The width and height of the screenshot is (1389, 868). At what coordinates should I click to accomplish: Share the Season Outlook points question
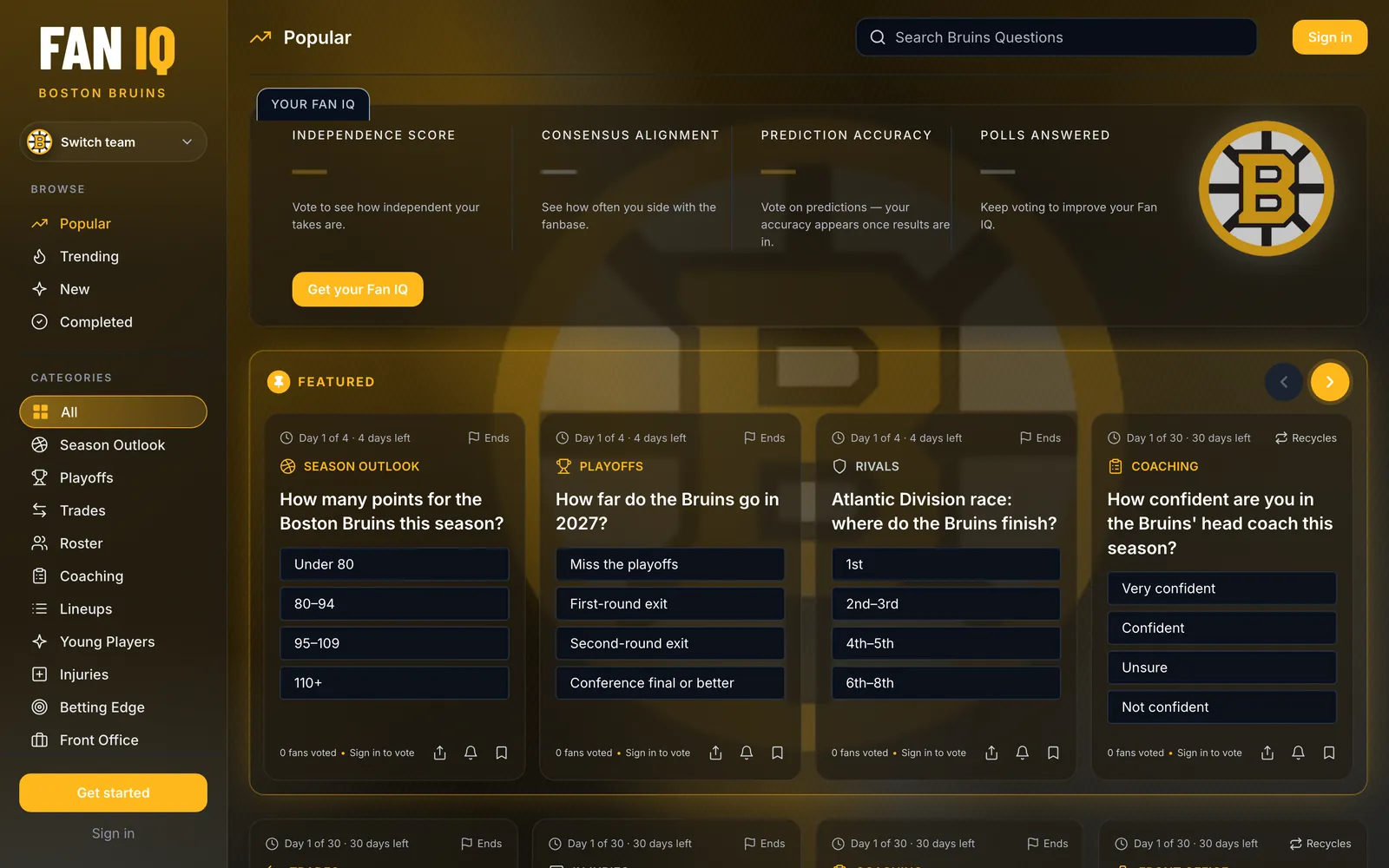(x=440, y=753)
